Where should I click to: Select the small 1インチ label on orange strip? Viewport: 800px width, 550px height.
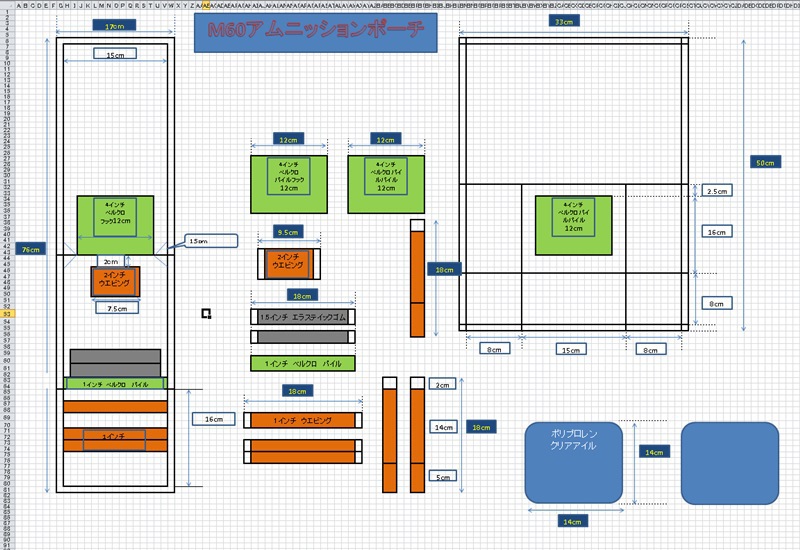tap(114, 439)
